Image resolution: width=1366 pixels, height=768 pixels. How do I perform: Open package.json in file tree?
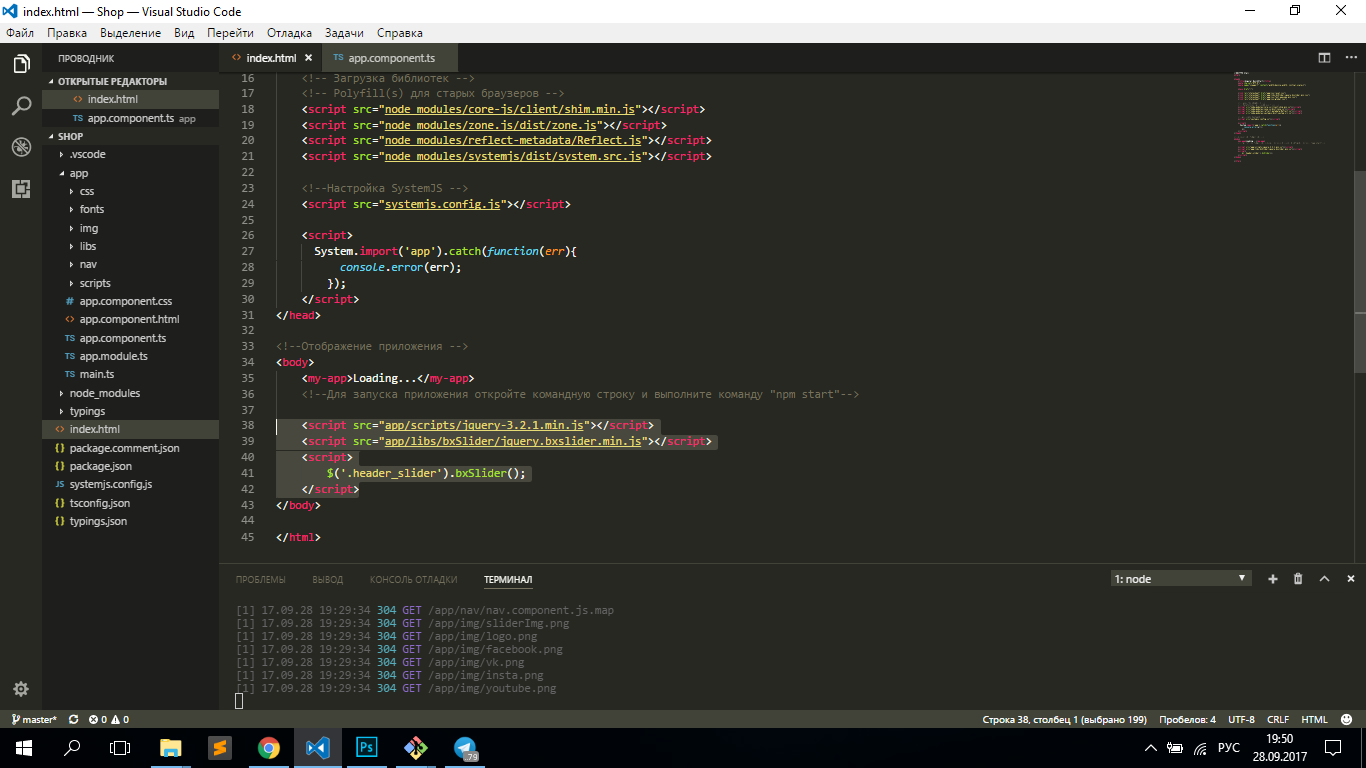tap(100, 466)
